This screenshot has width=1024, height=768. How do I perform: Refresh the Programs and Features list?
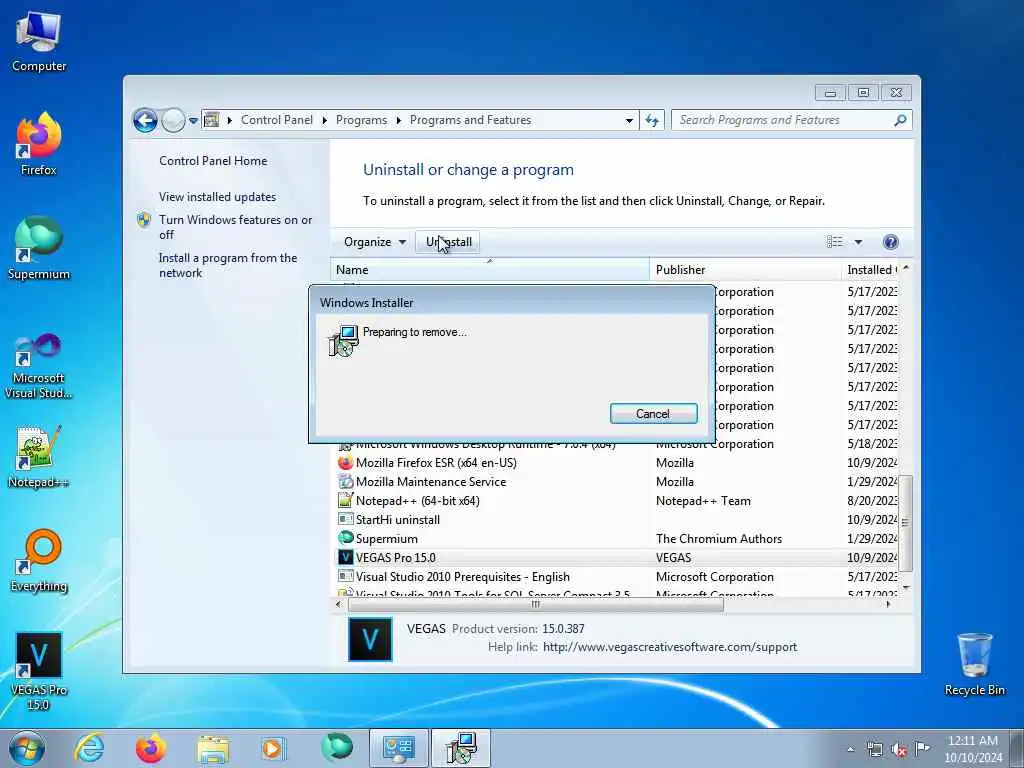pos(652,120)
